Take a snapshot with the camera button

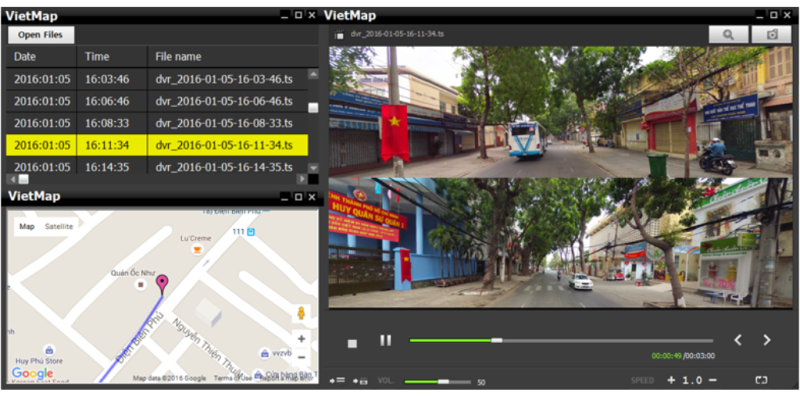(772, 35)
